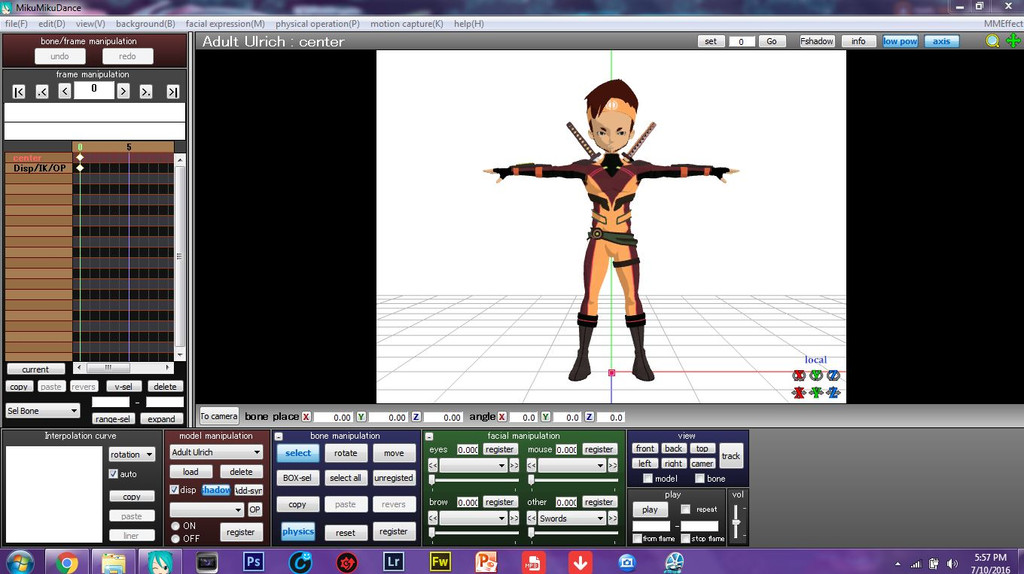
Task: Enable the repeat playback checkbox
Action: click(686, 509)
